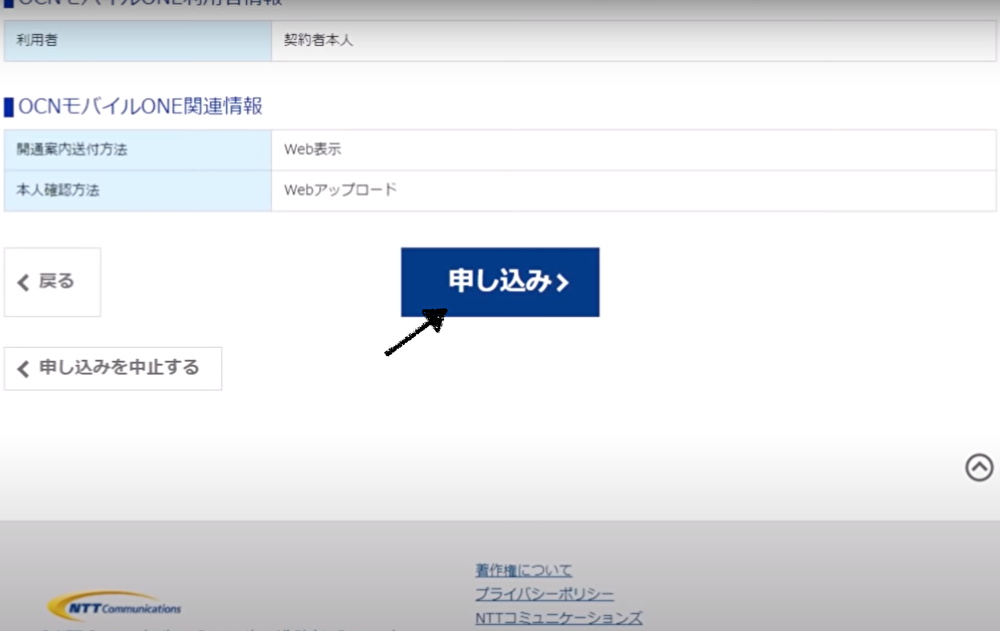The height and width of the screenshot is (631, 1000).
Task: Click left chevron on the 戻る button
Action: (x=24, y=283)
